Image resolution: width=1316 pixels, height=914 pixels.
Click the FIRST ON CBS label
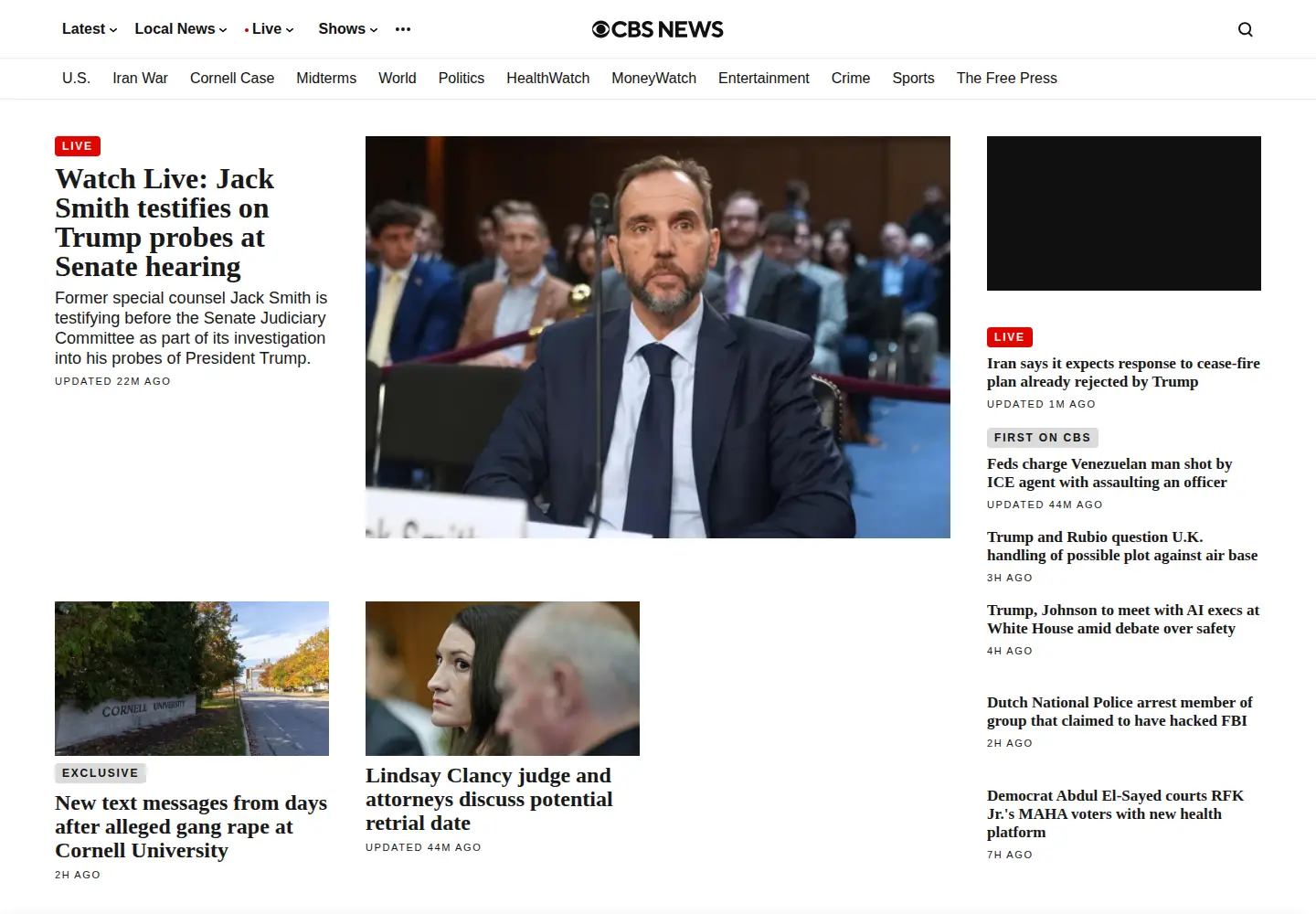point(1043,438)
